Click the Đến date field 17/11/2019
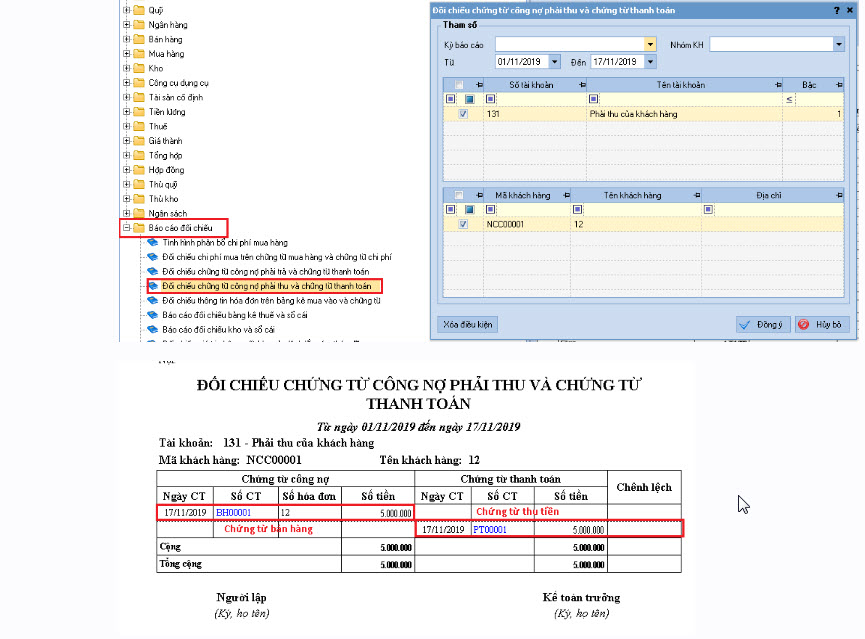The height and width of the screenshot is (639, 865). pyautogui.click(x=617, y=62)
